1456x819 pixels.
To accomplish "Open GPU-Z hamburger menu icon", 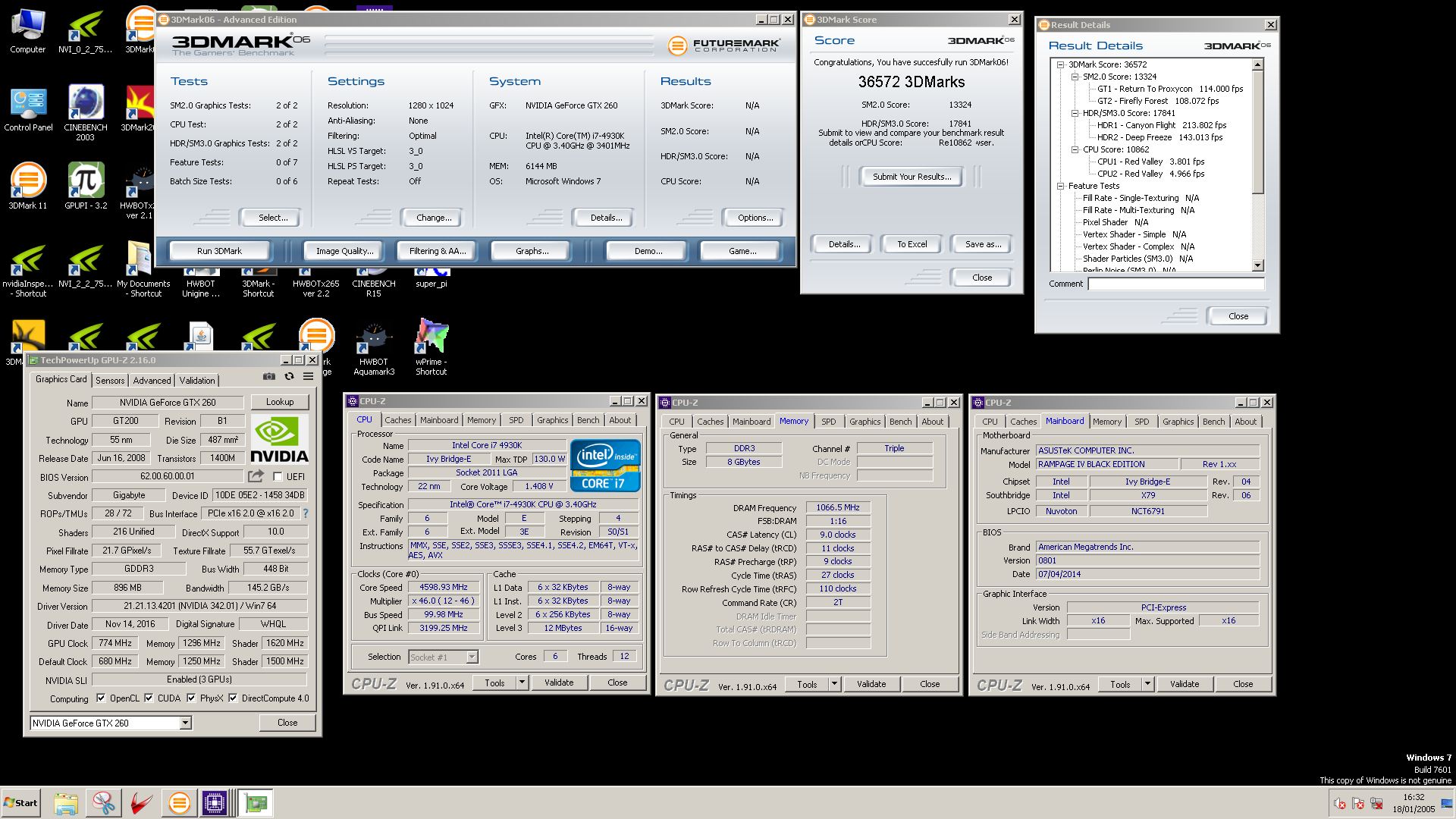I will tap(309, 376).
